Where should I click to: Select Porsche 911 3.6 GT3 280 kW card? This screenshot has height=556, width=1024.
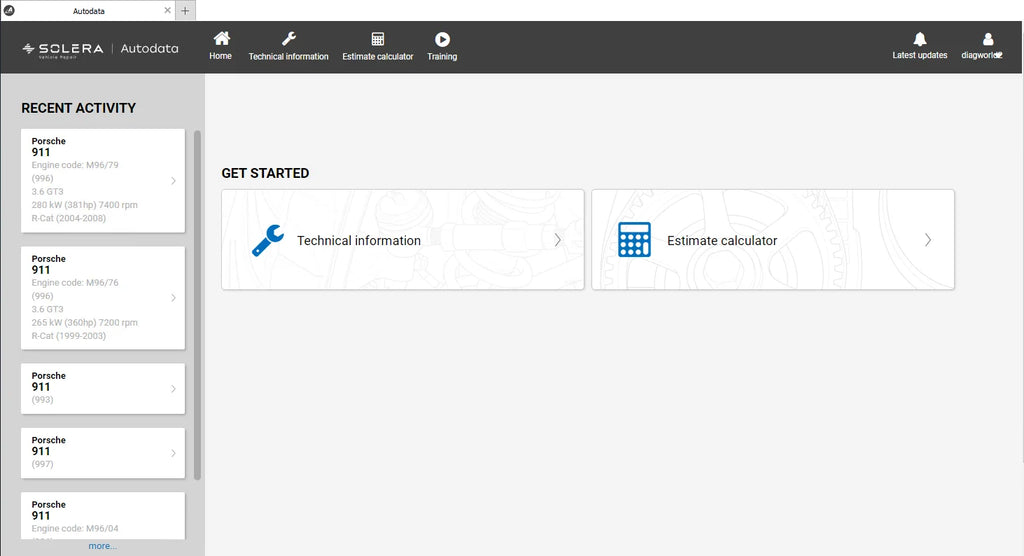(103, 180)
